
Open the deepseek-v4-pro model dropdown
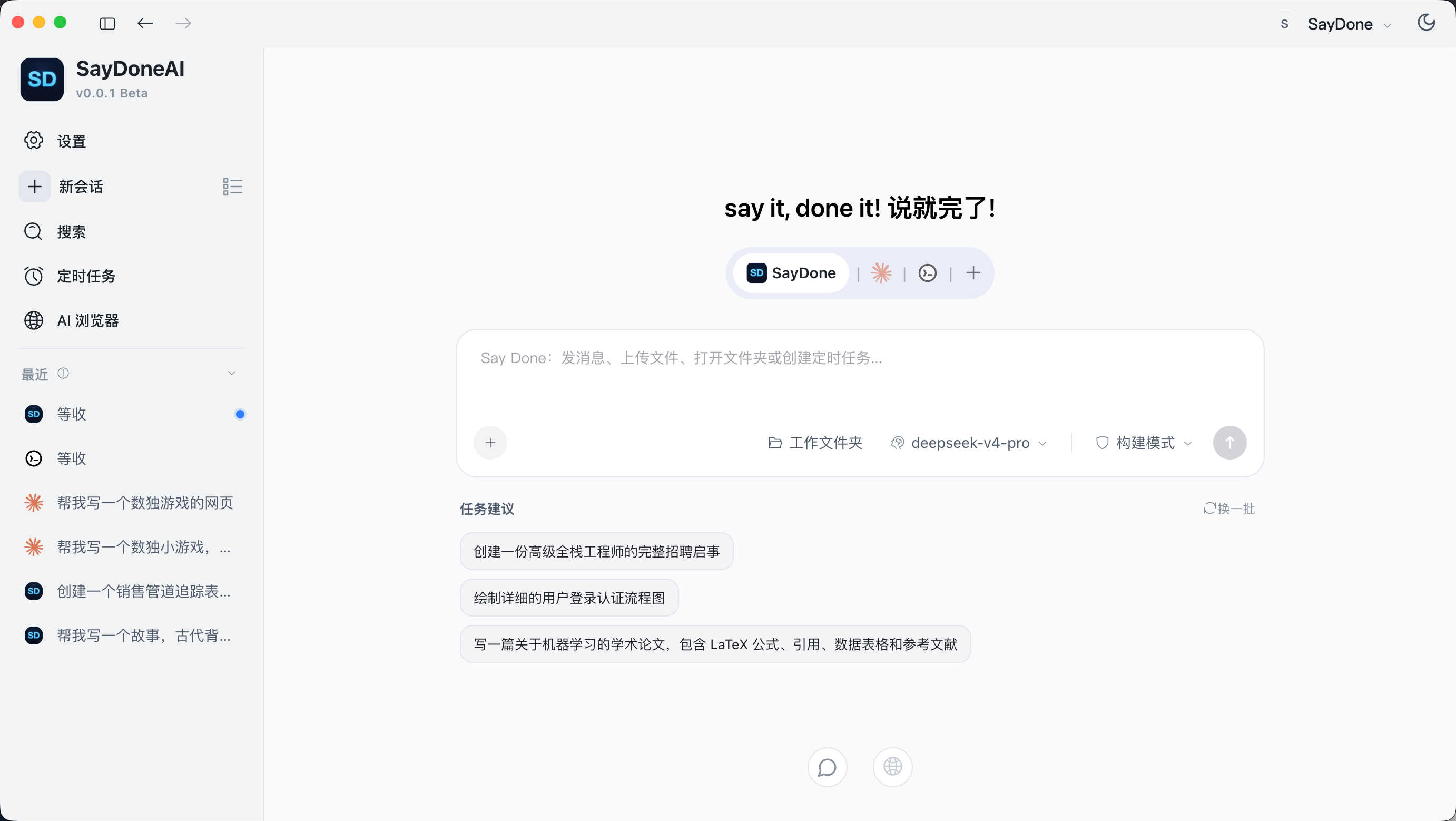pyautogui.click(x=969, y=443)
